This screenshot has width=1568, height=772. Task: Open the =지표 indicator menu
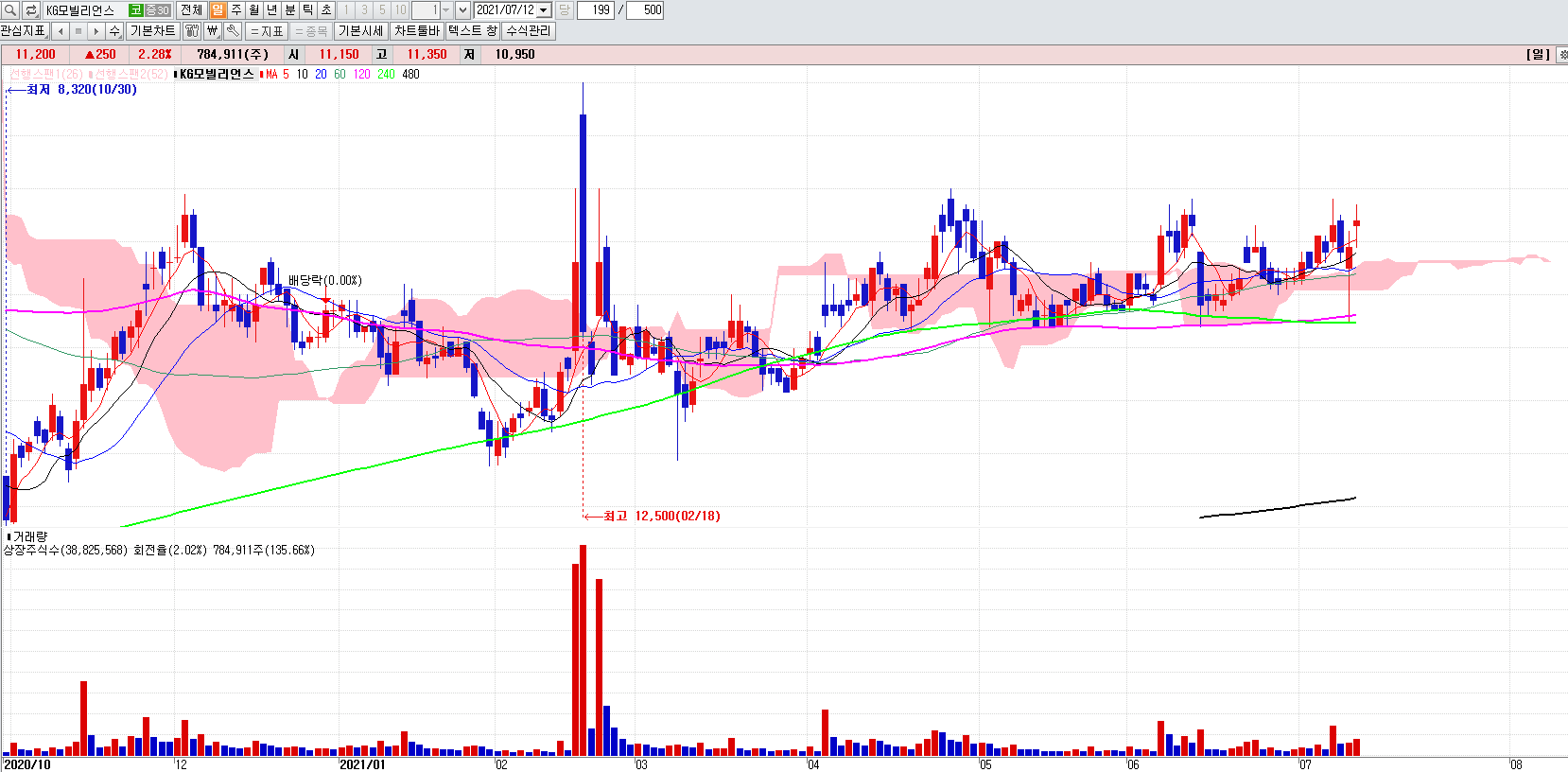pos(267,31)
